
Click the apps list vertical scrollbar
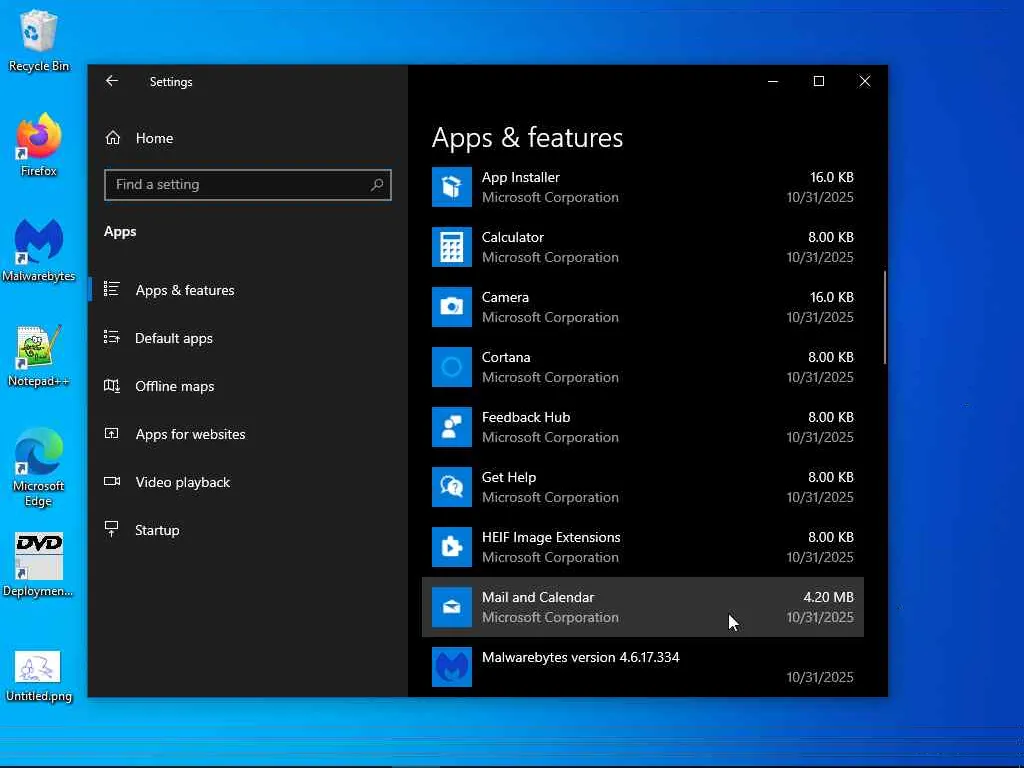click(x=884, y=317)
